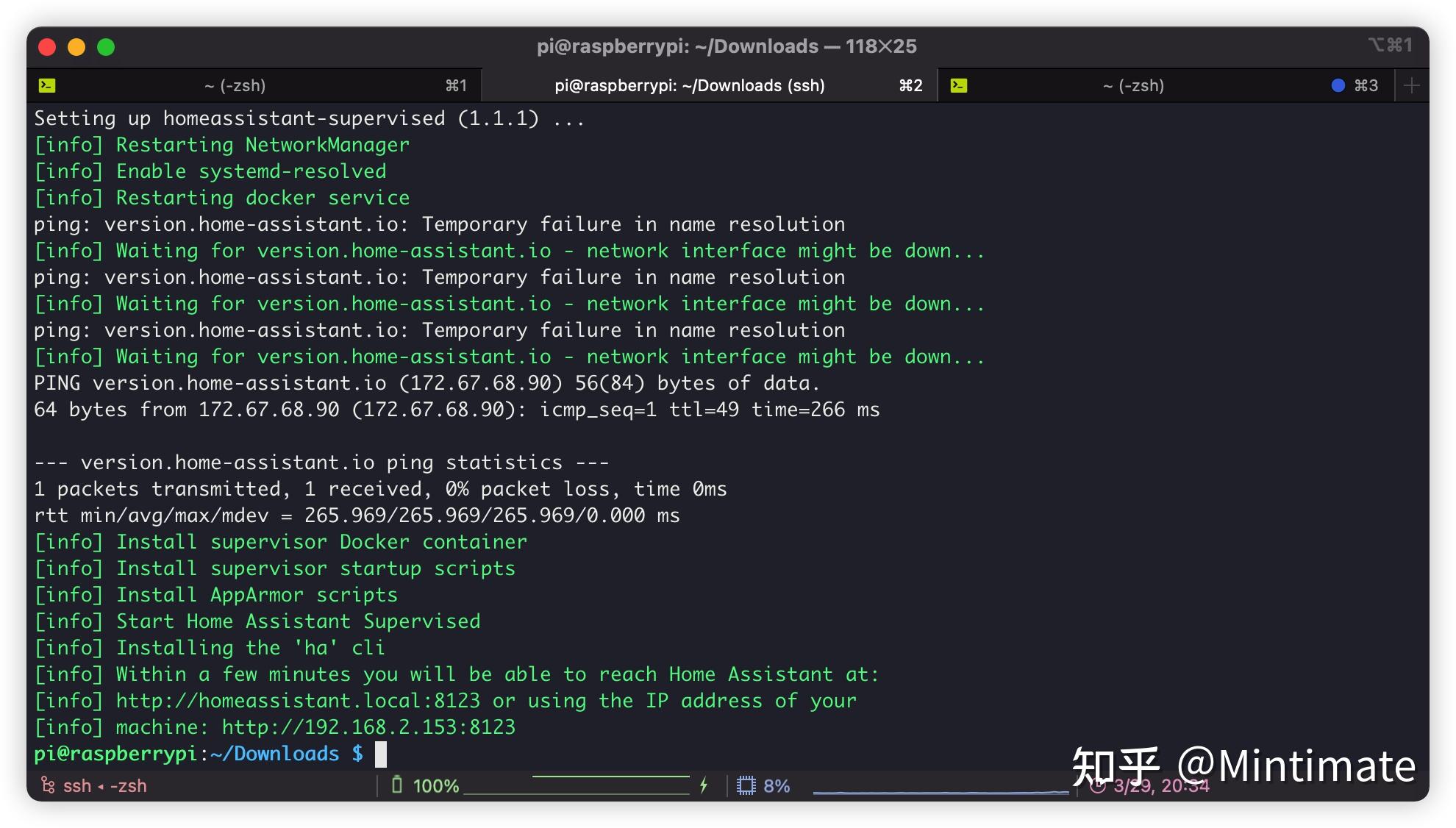The height and width of the screenshot is (828, 1456).
Task: Click the pi@raspberrypi shell prompt
Action: coord(199,754)
